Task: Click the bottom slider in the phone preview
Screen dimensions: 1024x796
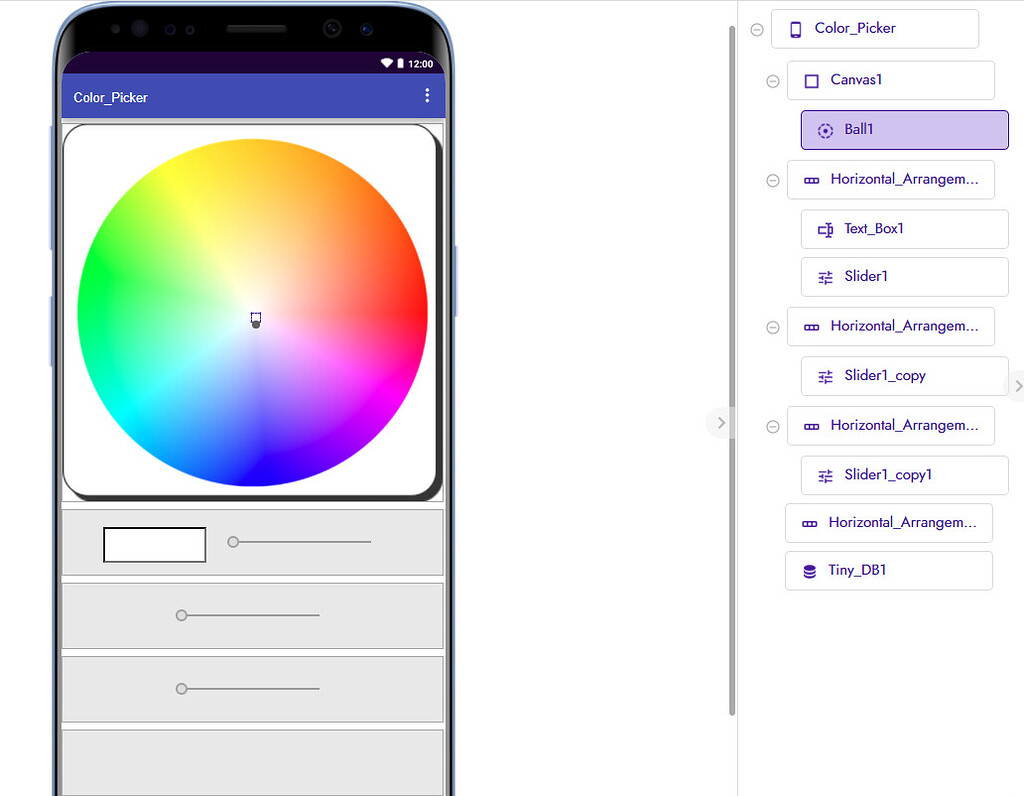Action: pyautogui.click(x=181, y=689)
